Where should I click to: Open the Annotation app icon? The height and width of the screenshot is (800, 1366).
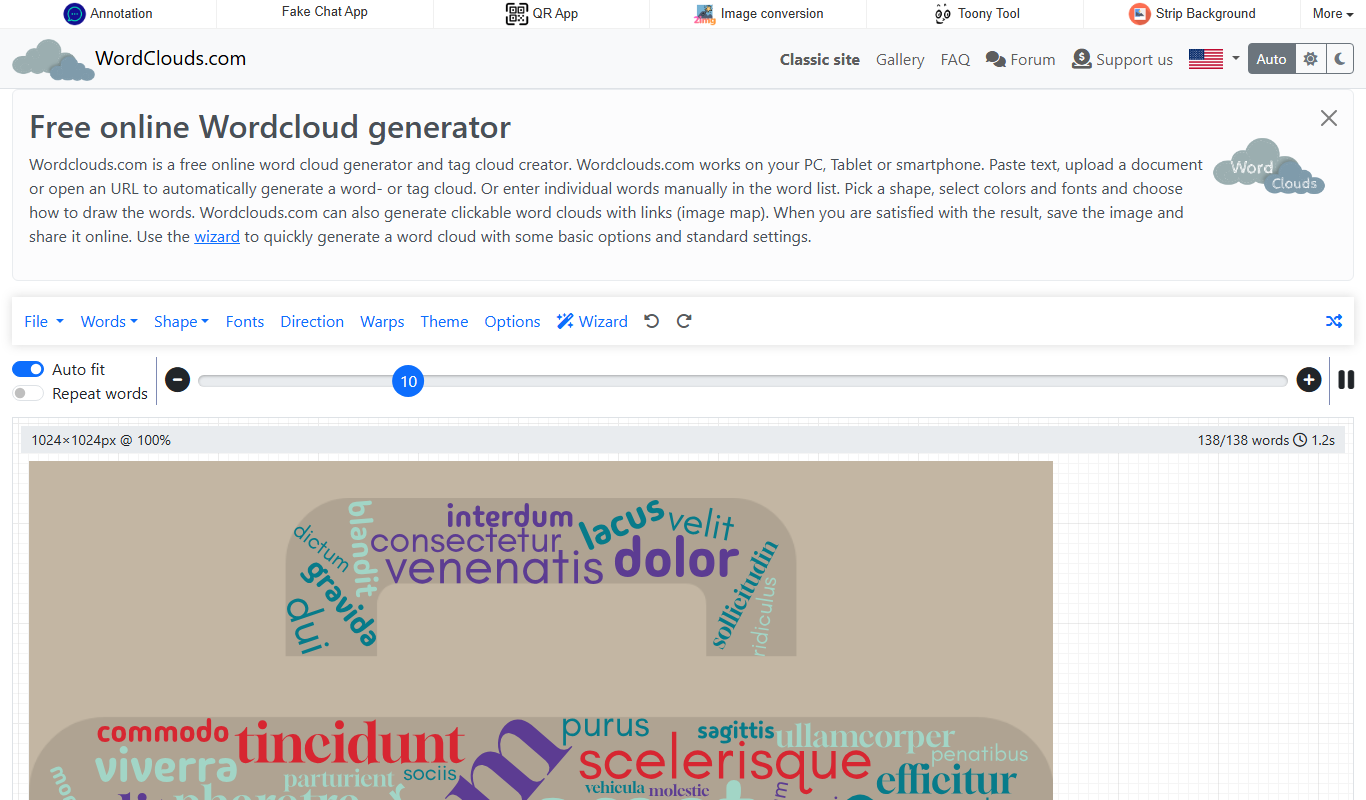[74, 14]
